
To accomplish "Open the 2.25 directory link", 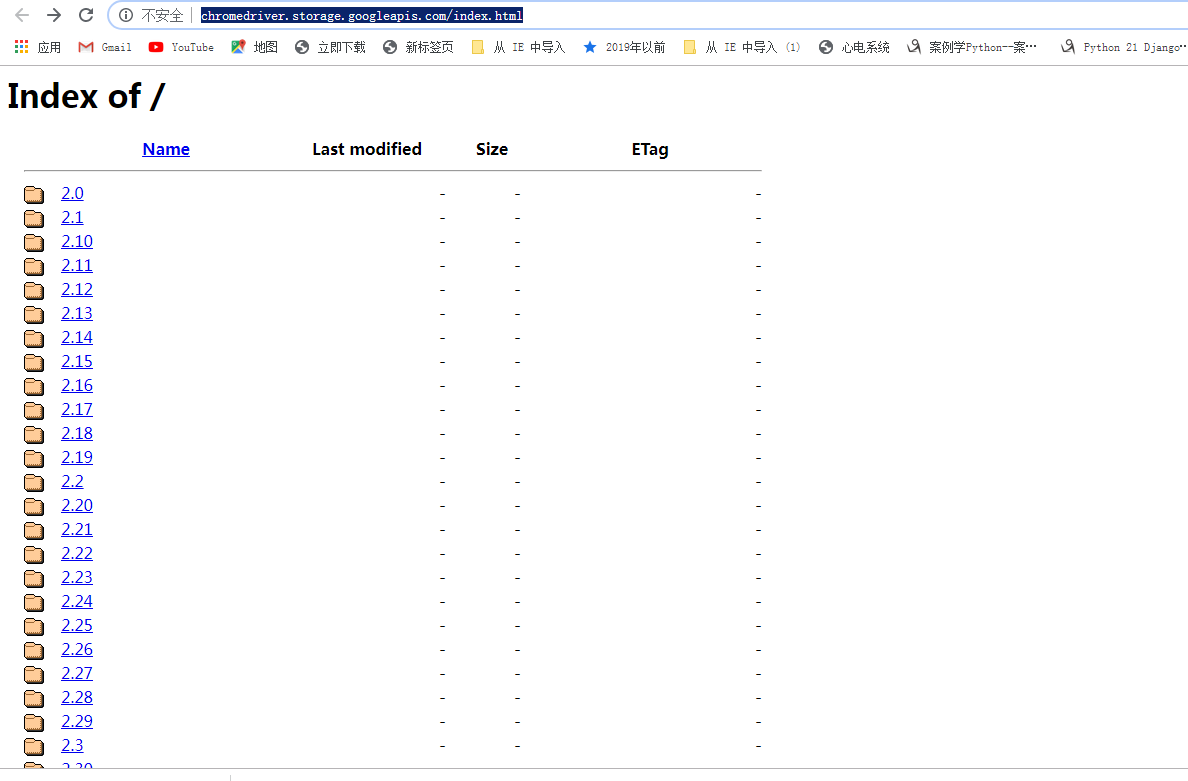I will pos(77,625).
